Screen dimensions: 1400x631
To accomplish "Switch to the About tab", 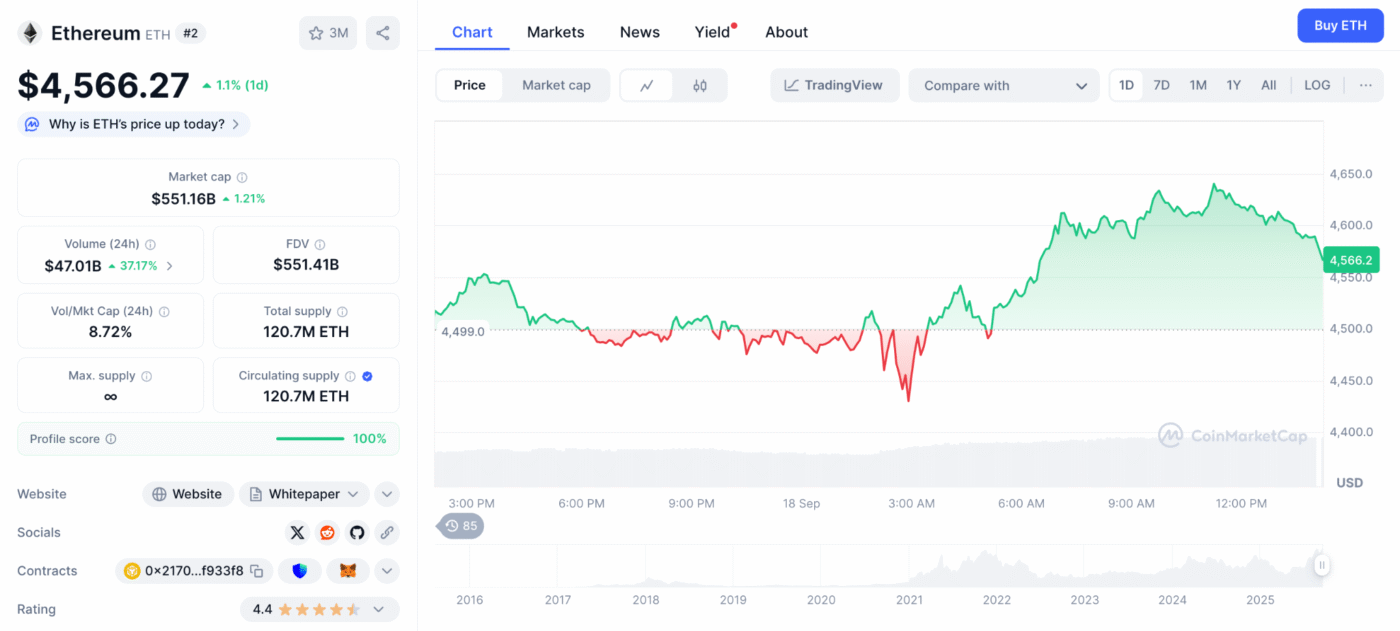I will (787, 32).
